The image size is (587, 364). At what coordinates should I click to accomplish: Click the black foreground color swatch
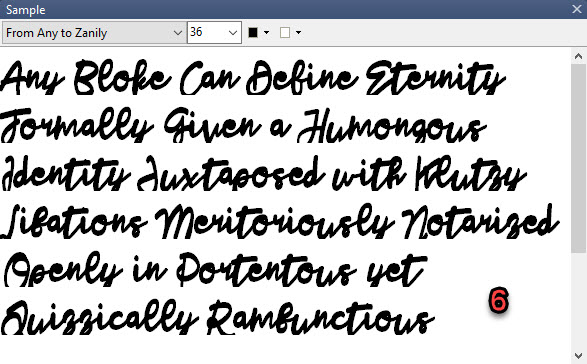[x=253, y=33]
